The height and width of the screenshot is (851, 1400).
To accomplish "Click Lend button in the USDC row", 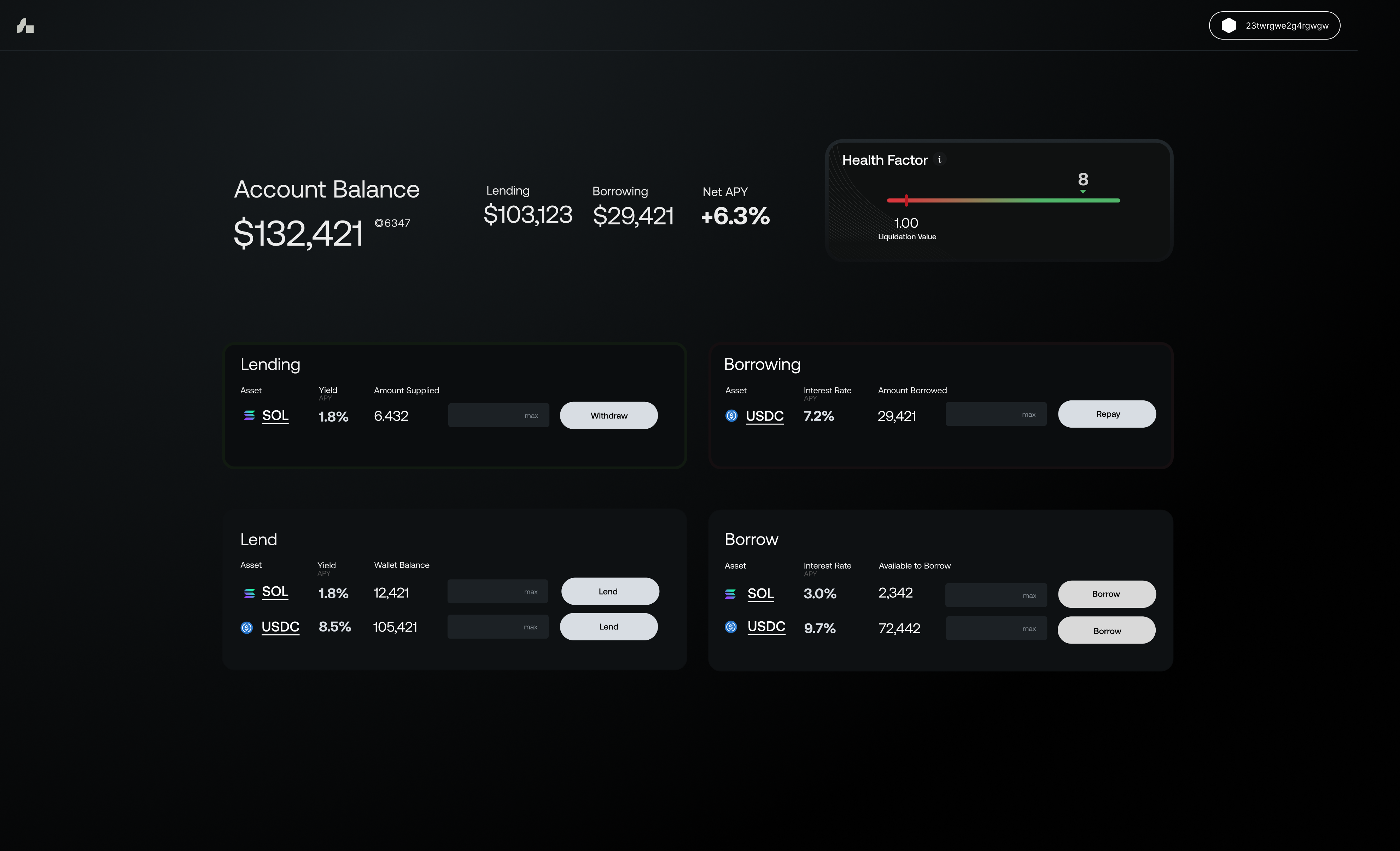I will [x=608, y=627].
